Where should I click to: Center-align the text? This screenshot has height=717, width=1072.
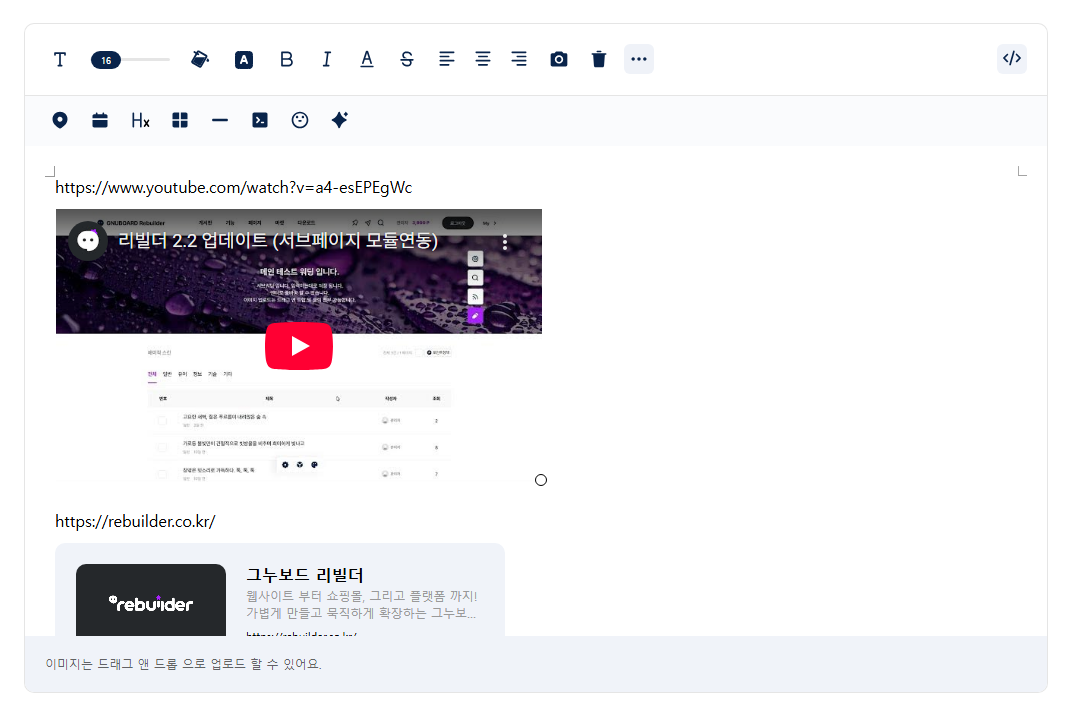pyautogui.click(x=483, y=59)
